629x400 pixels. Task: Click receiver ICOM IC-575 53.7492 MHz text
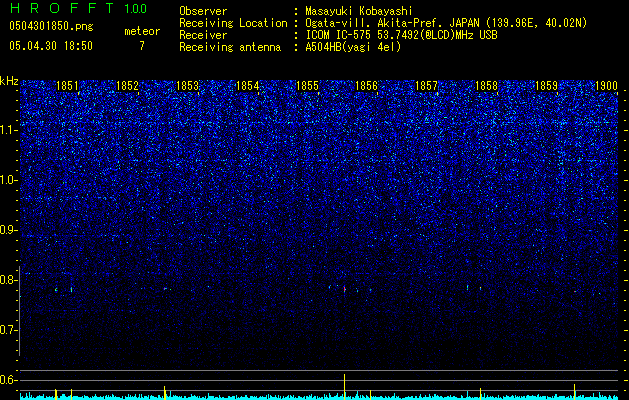click(401, 35)
